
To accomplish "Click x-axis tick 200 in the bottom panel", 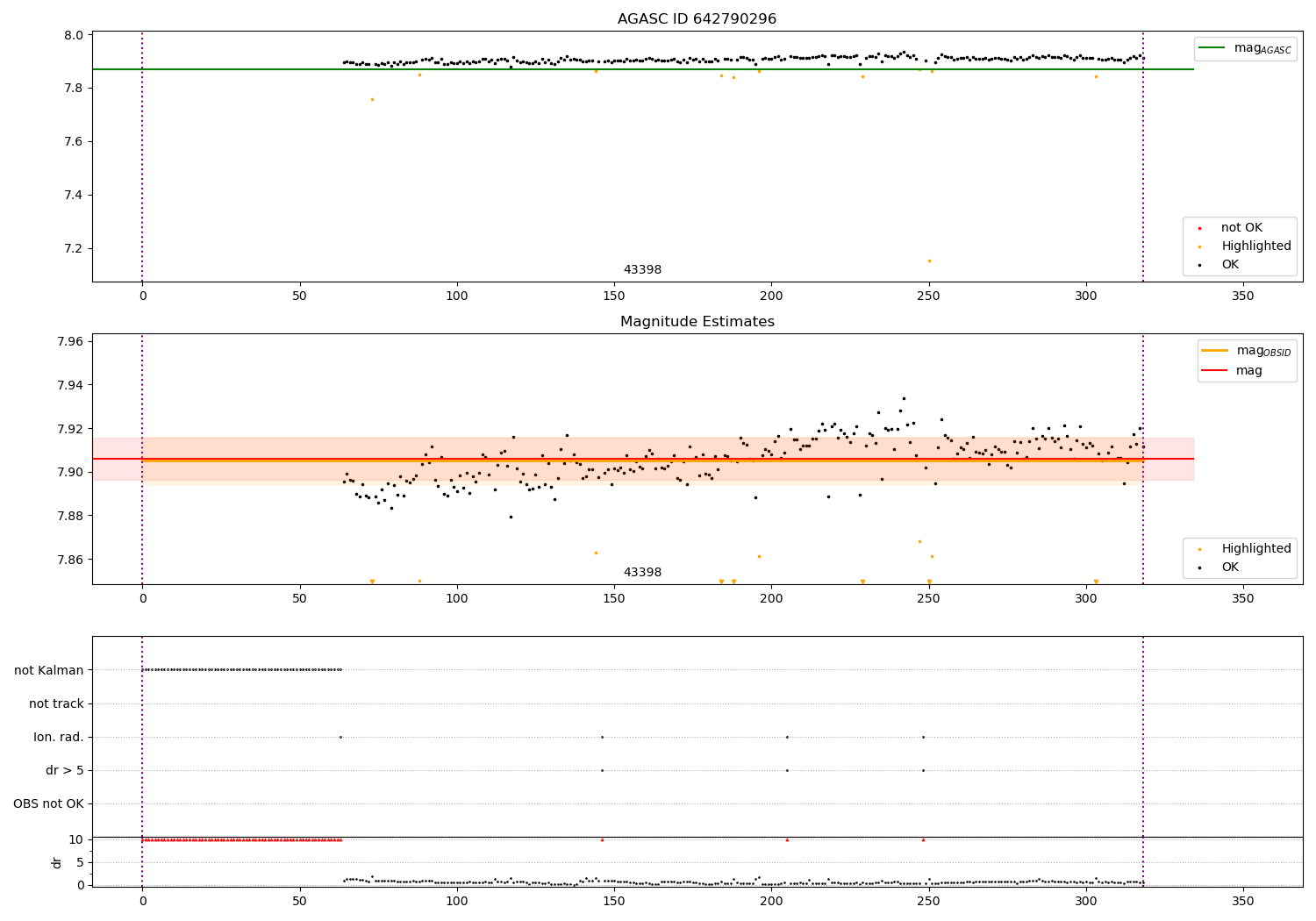I will coord(771,901).
